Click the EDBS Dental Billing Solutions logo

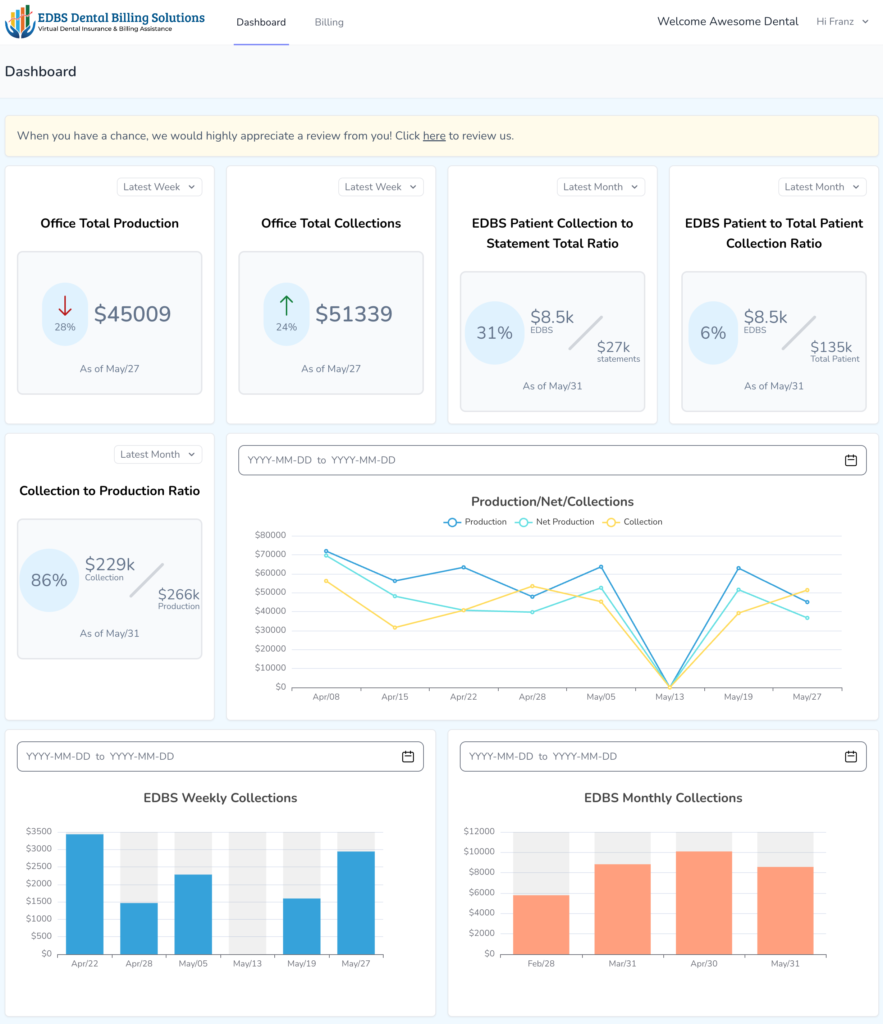pyautogui.click(x=105, y=22)
